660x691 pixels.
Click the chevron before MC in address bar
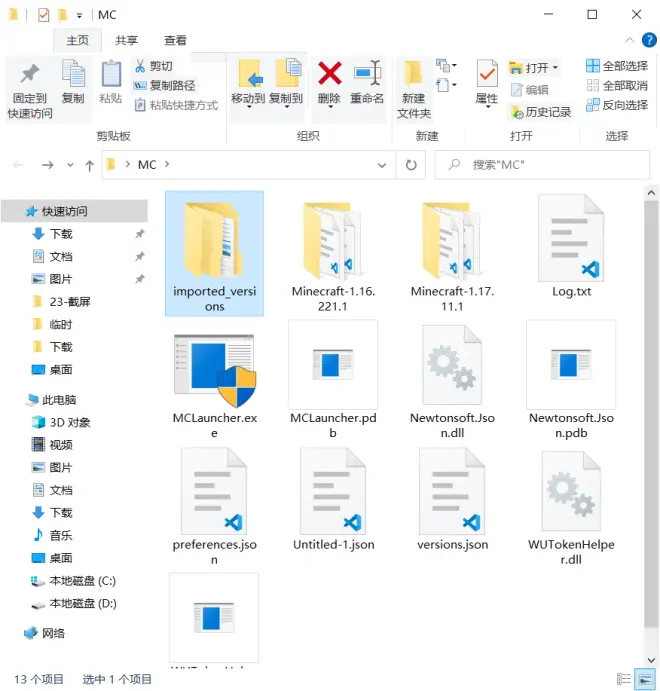(x=127, y=164)
